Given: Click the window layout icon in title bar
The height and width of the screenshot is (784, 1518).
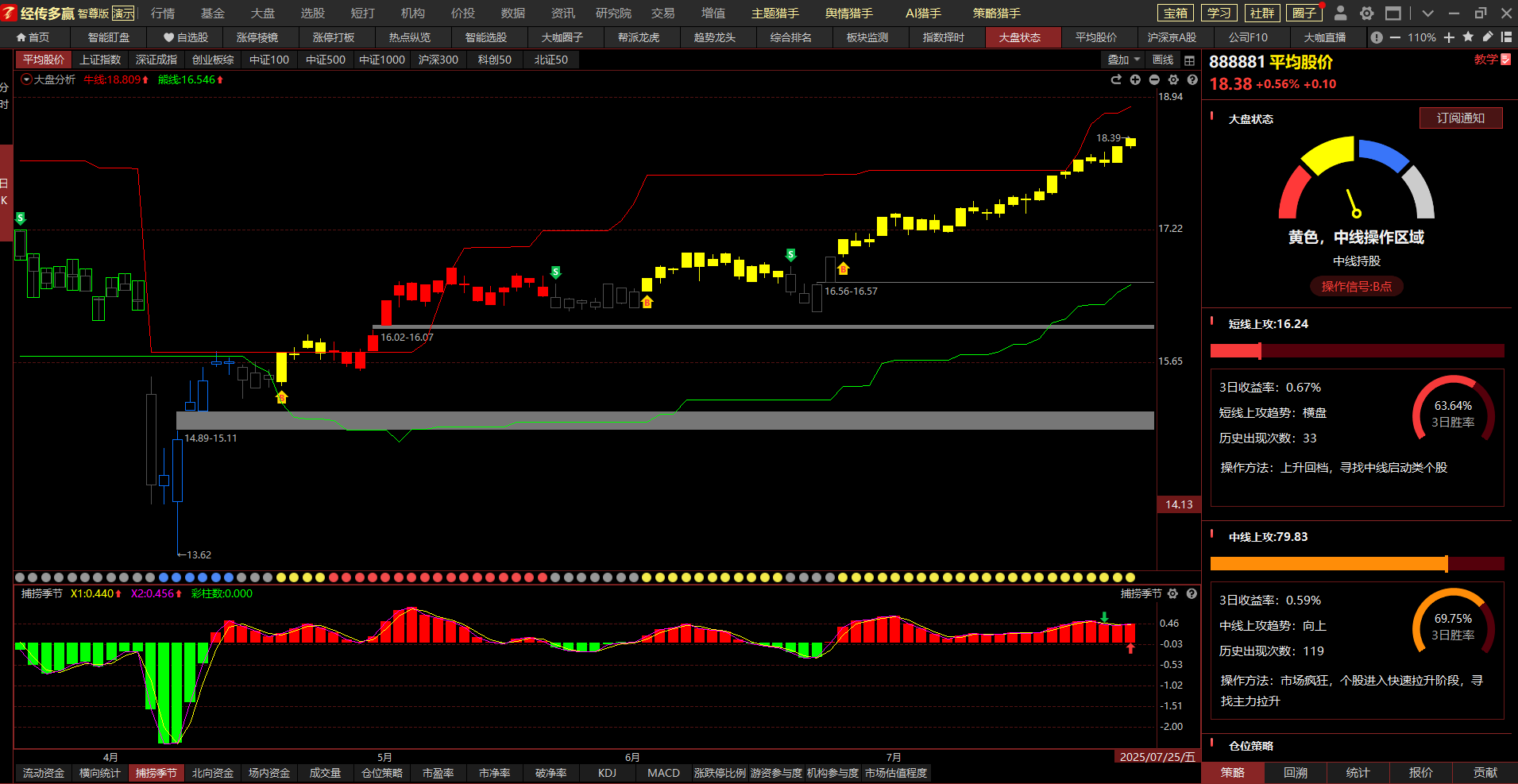Looking at the screenshot, I should point(1392,14).
